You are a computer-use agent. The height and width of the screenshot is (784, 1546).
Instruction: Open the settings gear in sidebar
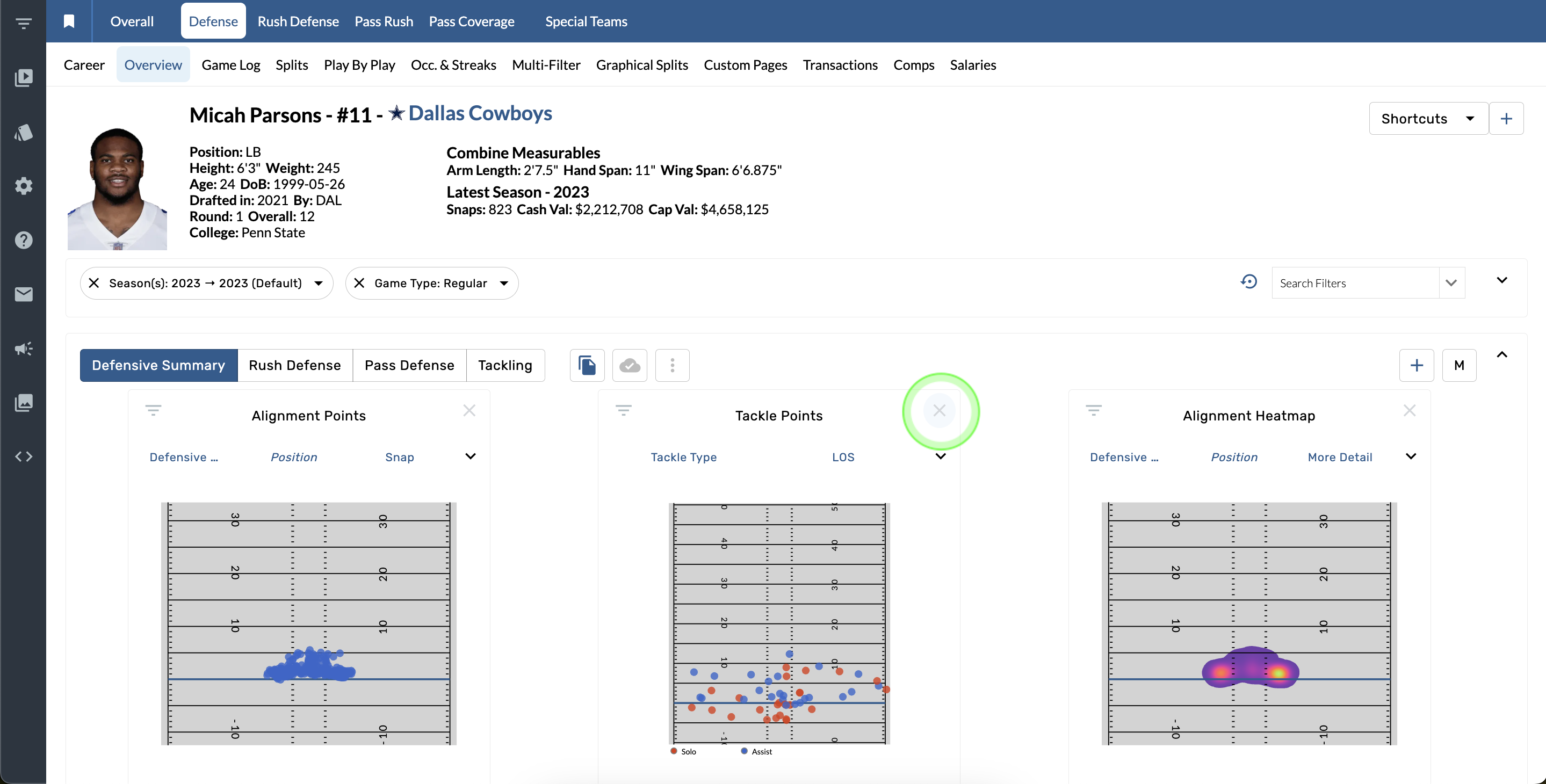(x=24, y=185)
